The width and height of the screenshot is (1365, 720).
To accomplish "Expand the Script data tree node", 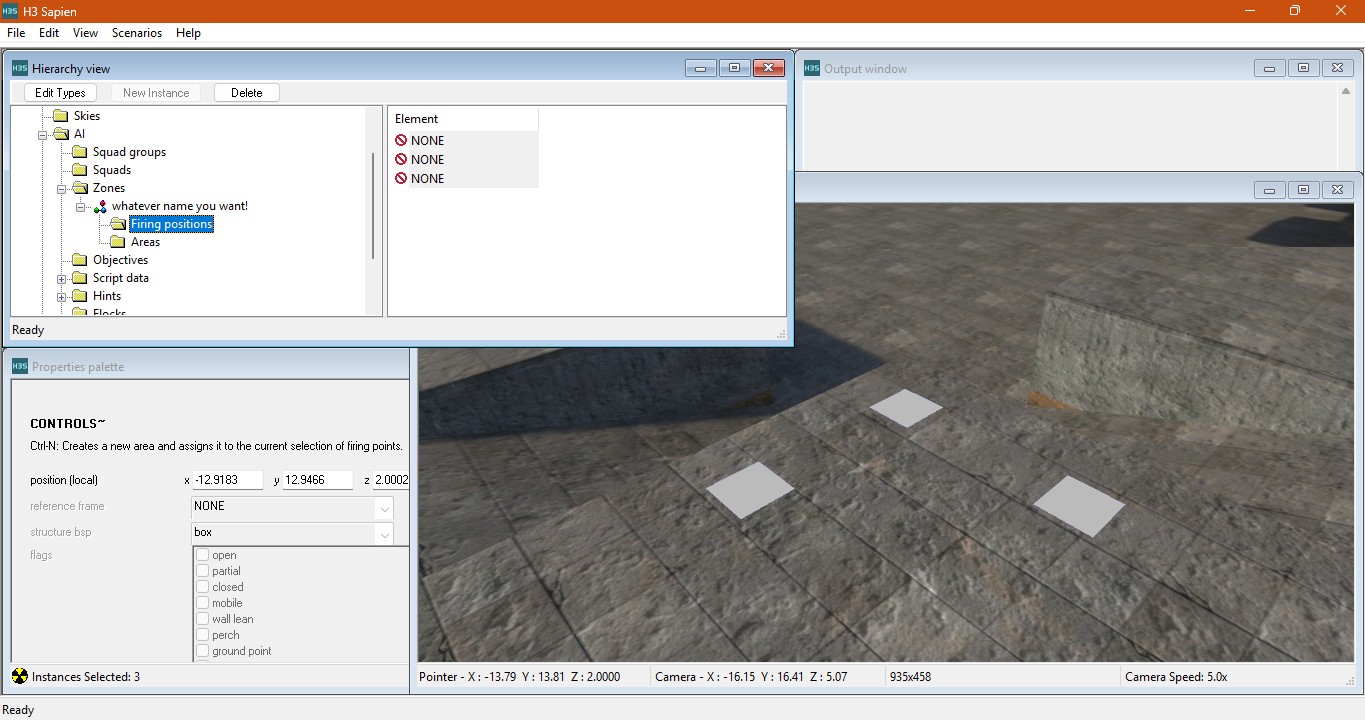I will 62,278.
